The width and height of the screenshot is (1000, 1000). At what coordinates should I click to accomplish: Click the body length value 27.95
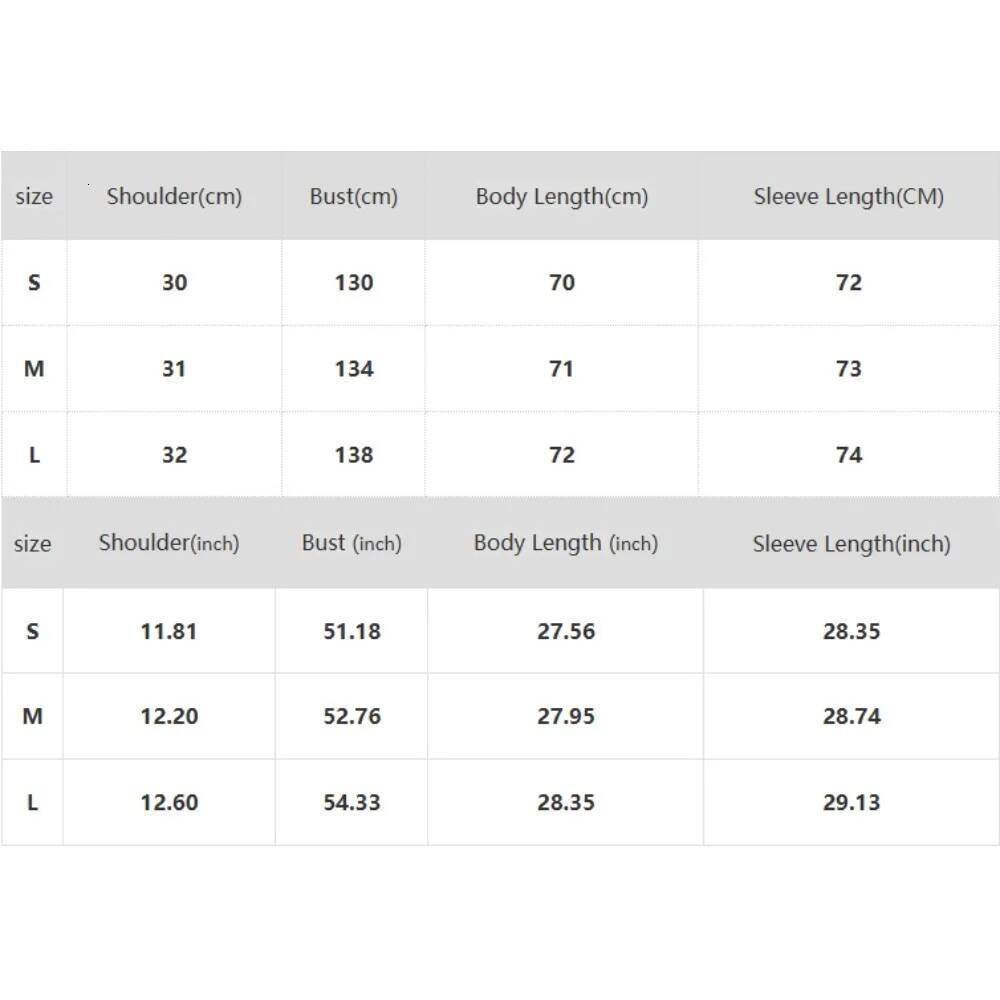tap(565, 716)
